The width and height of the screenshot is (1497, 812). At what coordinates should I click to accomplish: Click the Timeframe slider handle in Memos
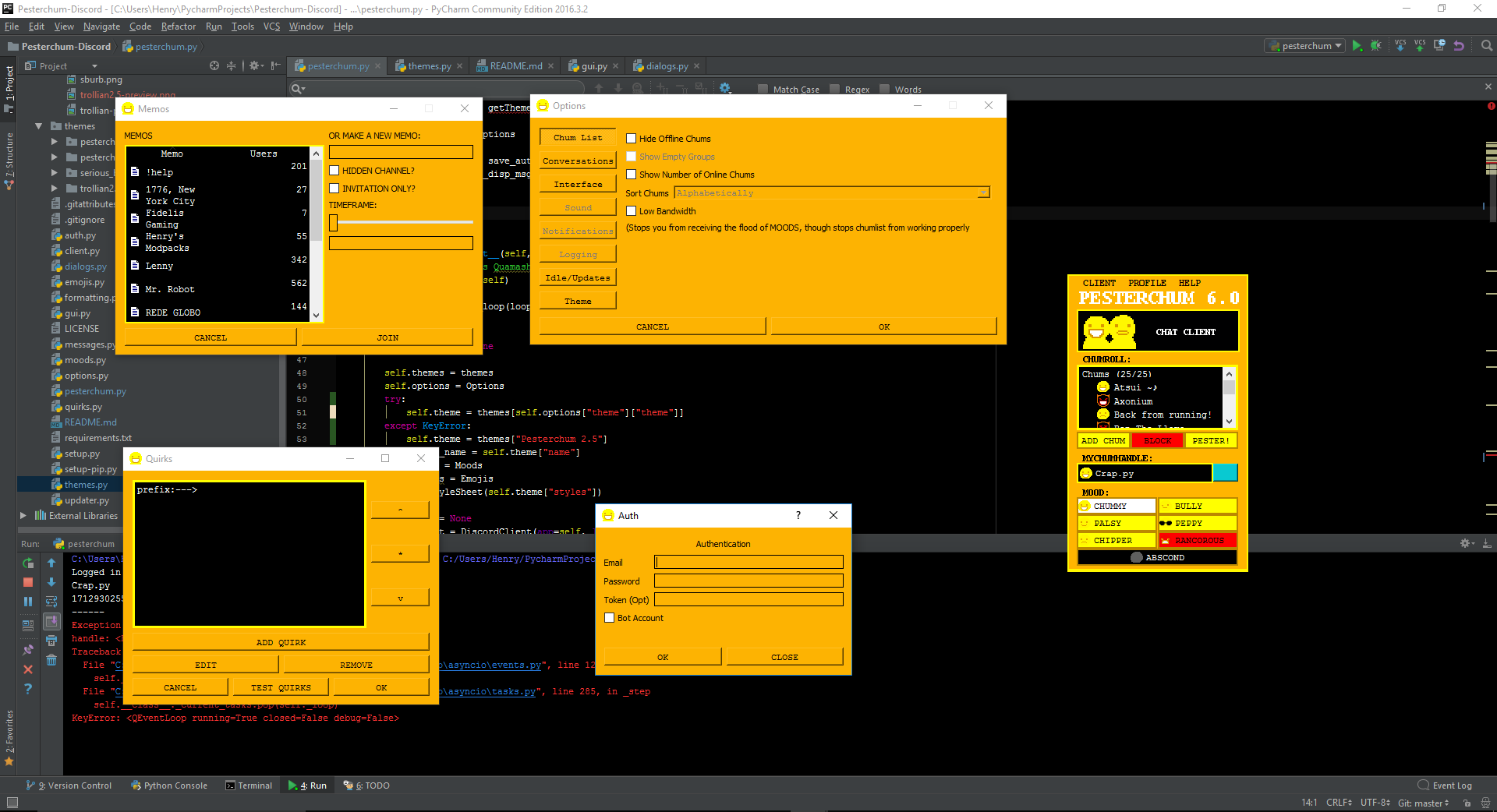click(x=334, y=223)
